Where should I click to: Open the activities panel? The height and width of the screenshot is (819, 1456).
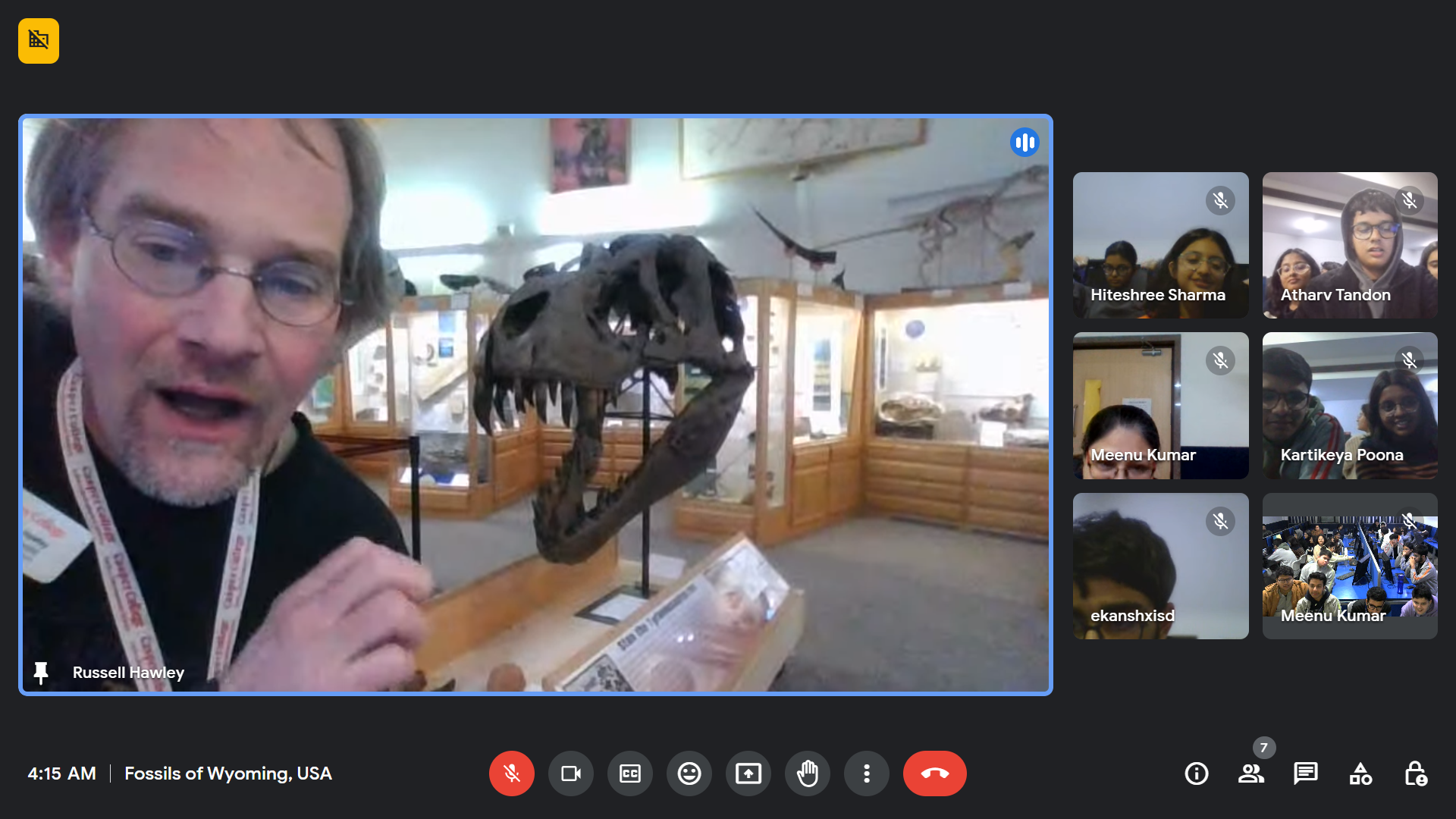tap(1360, 773)
